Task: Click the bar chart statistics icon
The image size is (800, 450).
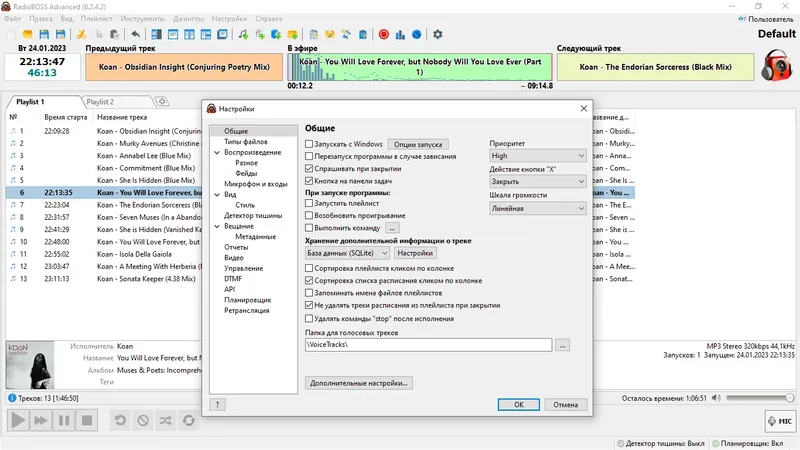Action: click(x=400, y=35)
